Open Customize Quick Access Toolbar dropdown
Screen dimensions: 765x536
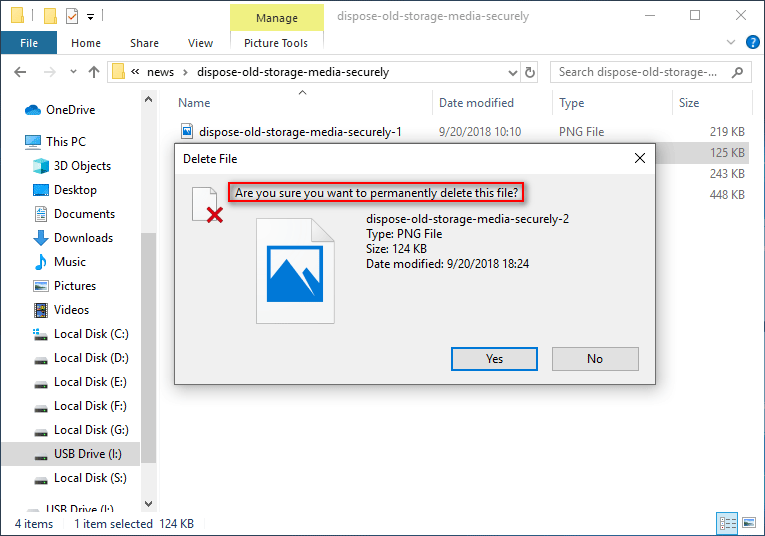(x=90, y=17)
